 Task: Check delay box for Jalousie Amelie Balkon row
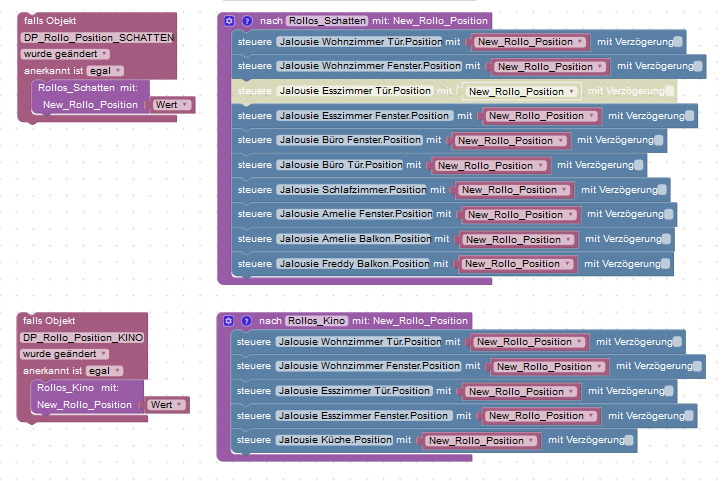[666, 239]
